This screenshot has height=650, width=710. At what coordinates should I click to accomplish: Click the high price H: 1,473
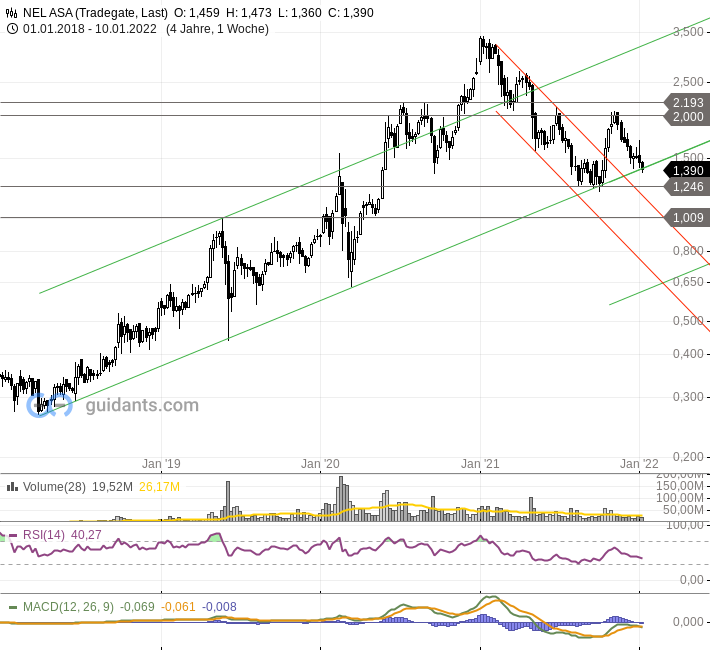[x=249, y=13]
